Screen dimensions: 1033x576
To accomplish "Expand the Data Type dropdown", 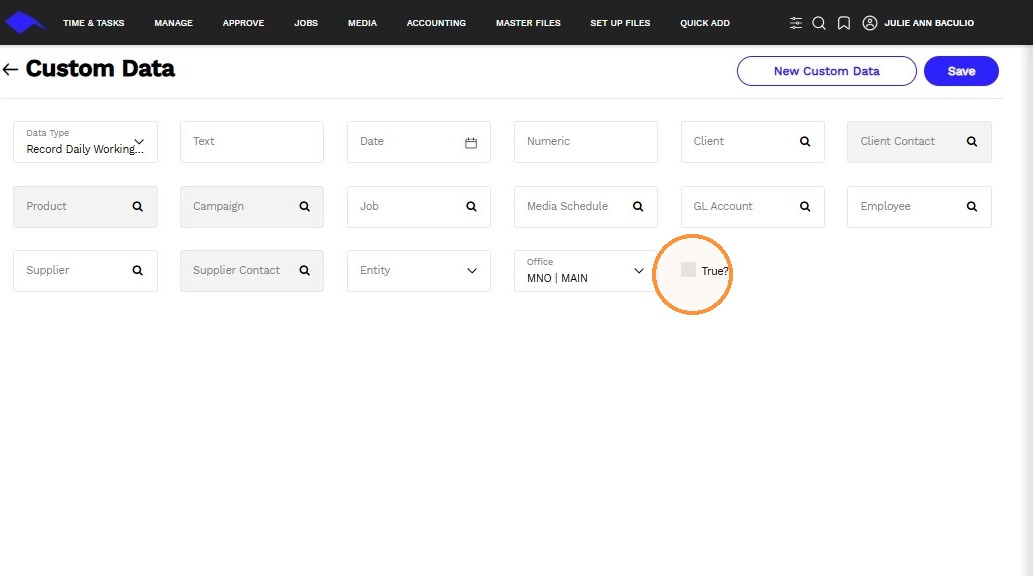I will coord(85,142).
